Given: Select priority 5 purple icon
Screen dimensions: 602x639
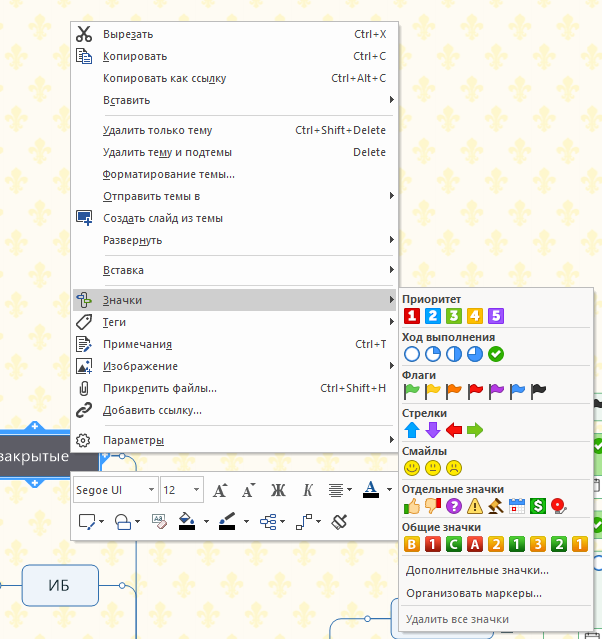Looking at the screenshot, I should pyautogui.click(x=496, y=316).
